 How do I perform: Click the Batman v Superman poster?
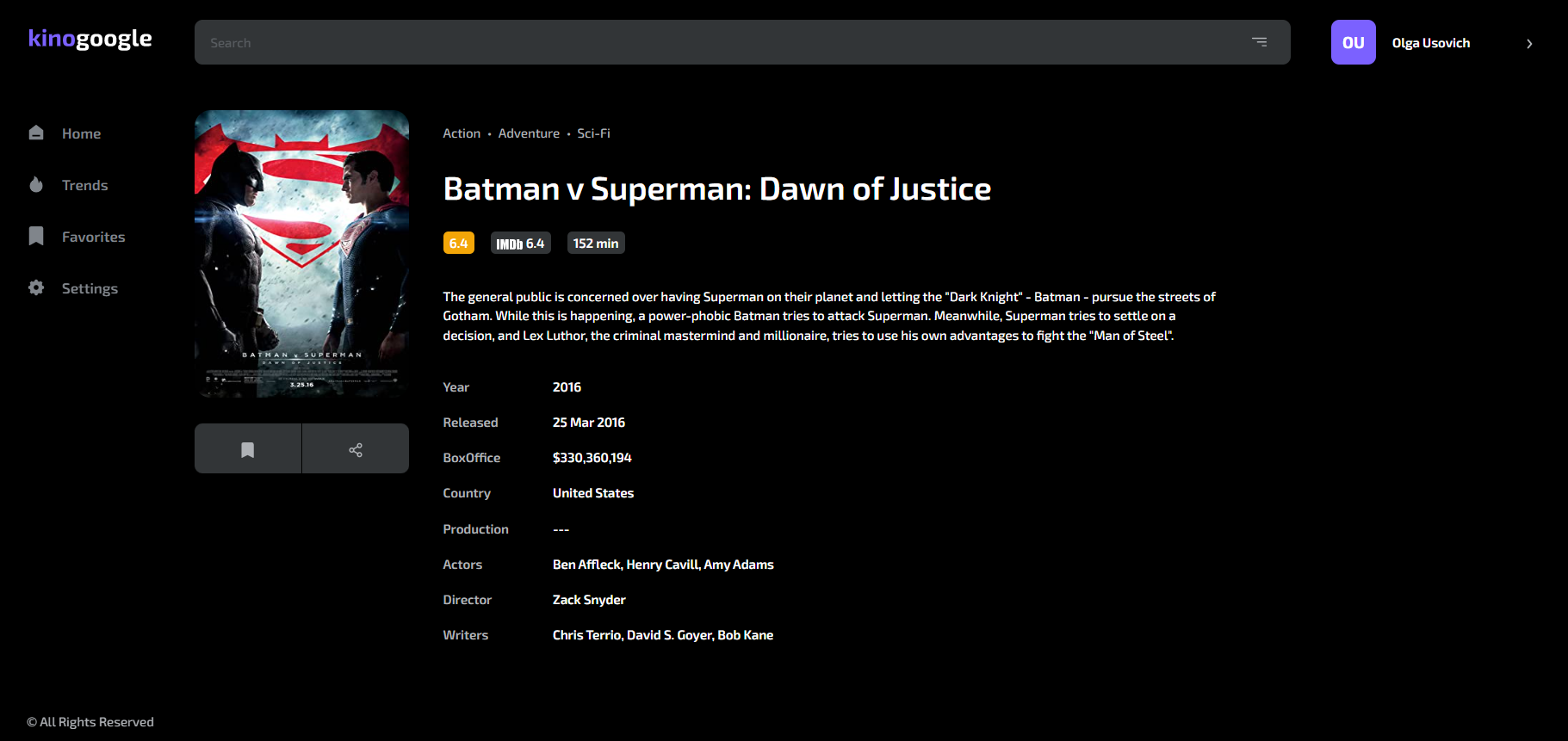[x=301, y=254]
